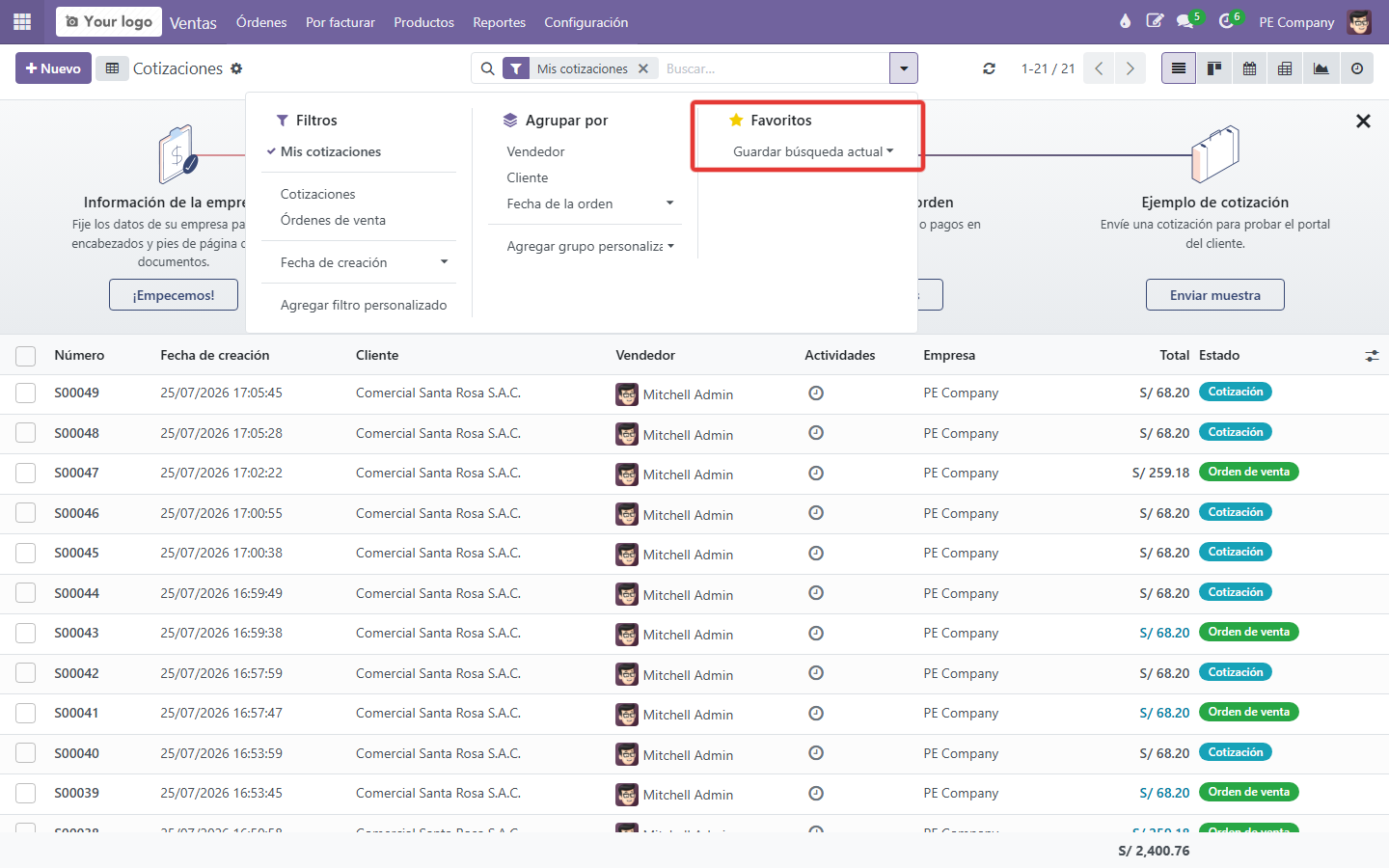This screenshot has height=868, width=1389.
Task: Tick the checkbox for order S00049
Action: [26, 393]
